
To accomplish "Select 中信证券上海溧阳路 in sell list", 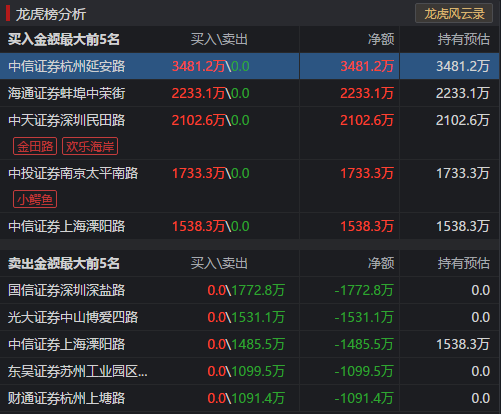I will tap(249, 344).
